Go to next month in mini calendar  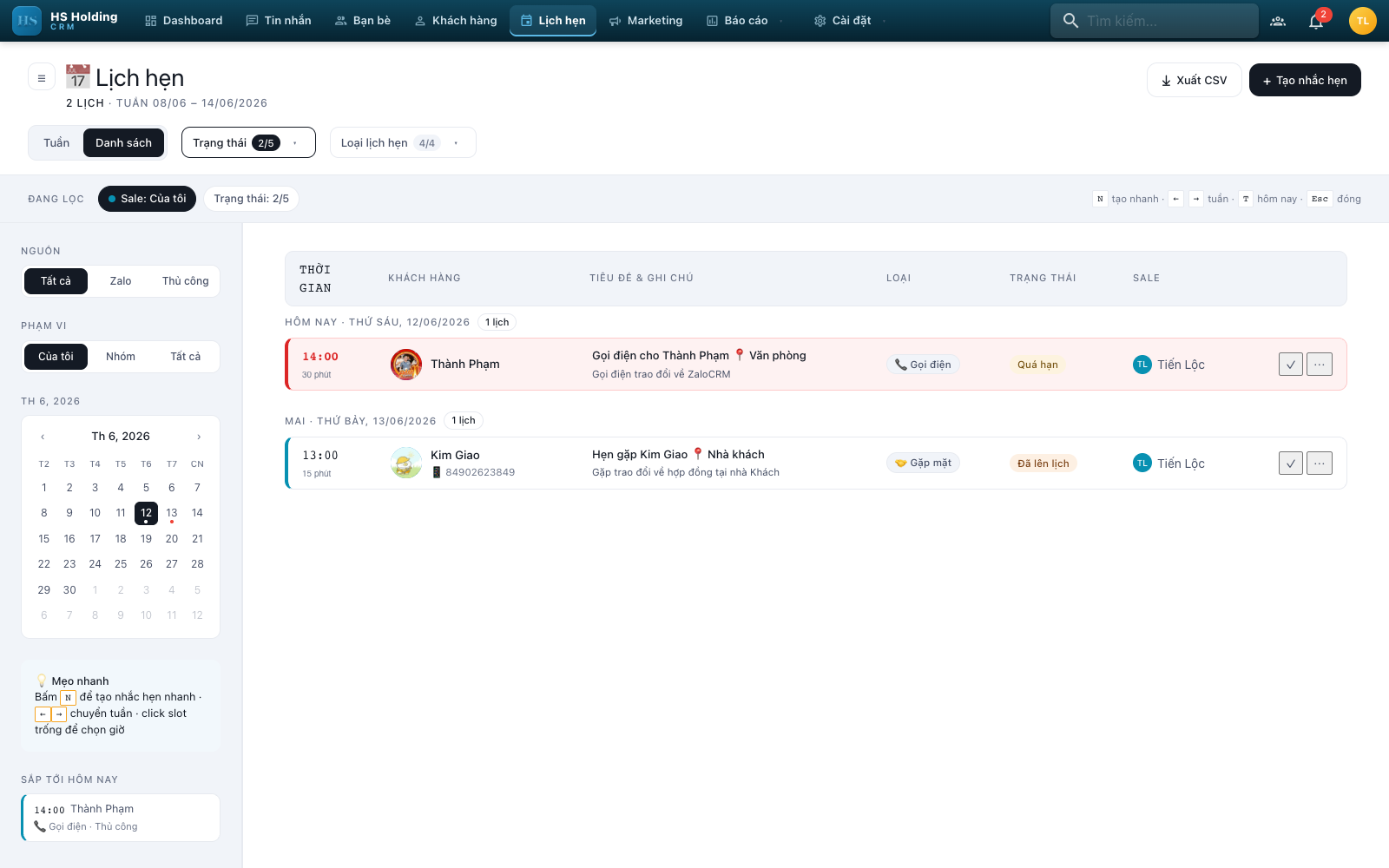click(199, 437)
